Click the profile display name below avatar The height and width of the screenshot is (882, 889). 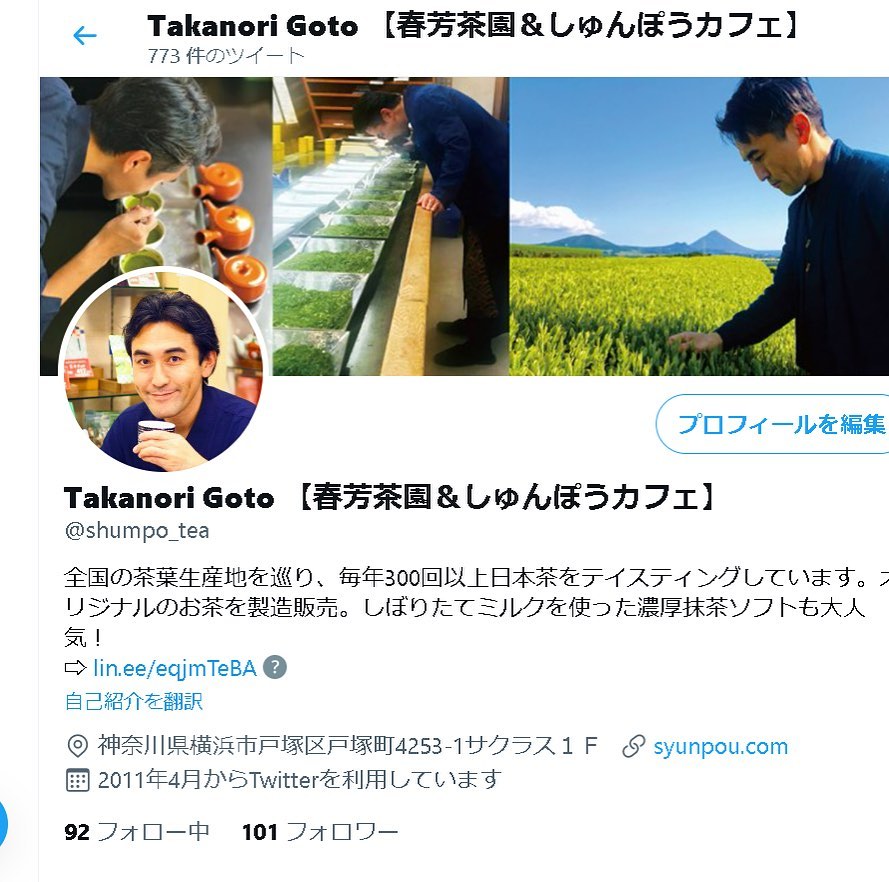(392, 497)
